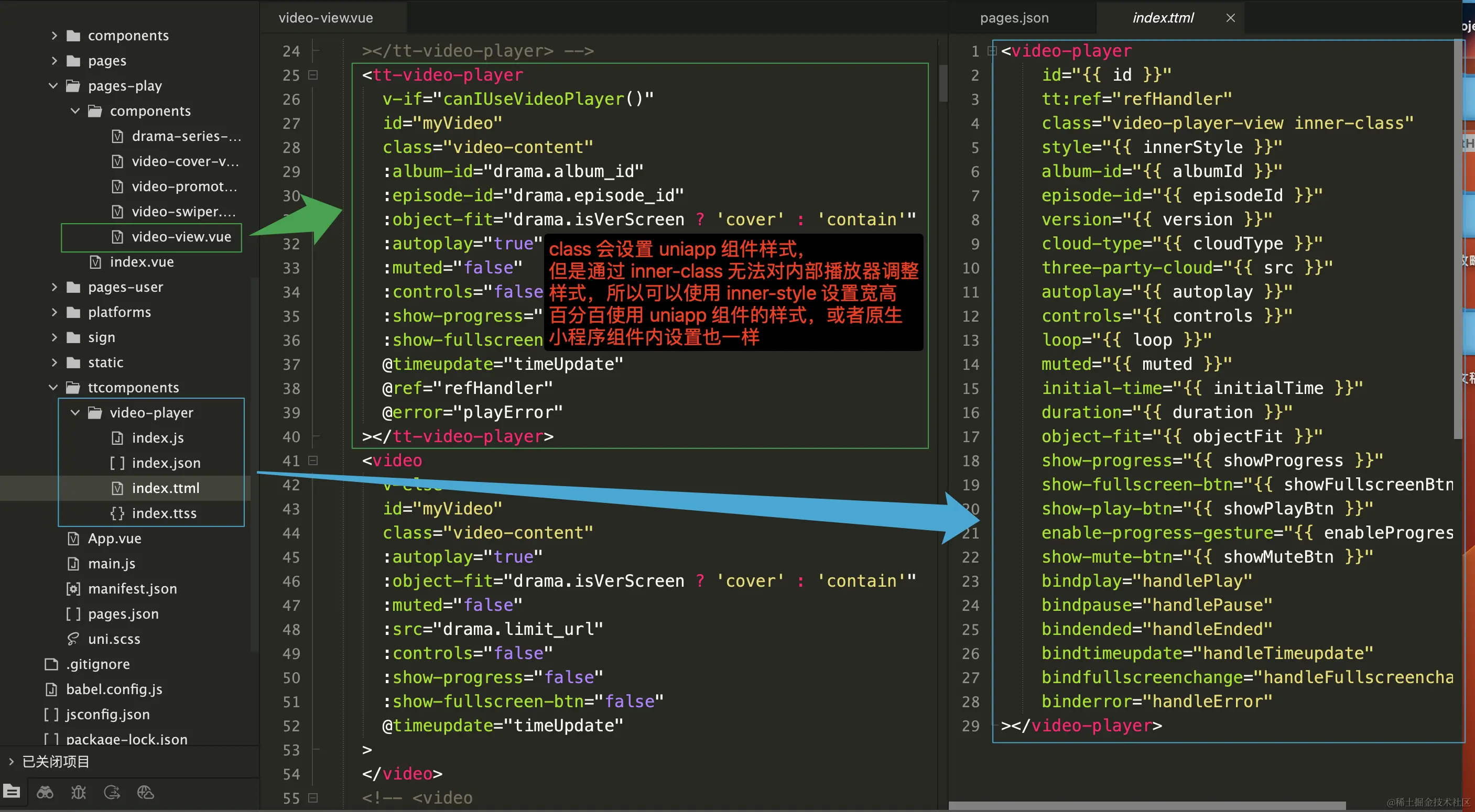The height and width of the screenshot is (812, 1475).
Task: Open the binoculars search panel icon
Action: [x=45, y=792]
